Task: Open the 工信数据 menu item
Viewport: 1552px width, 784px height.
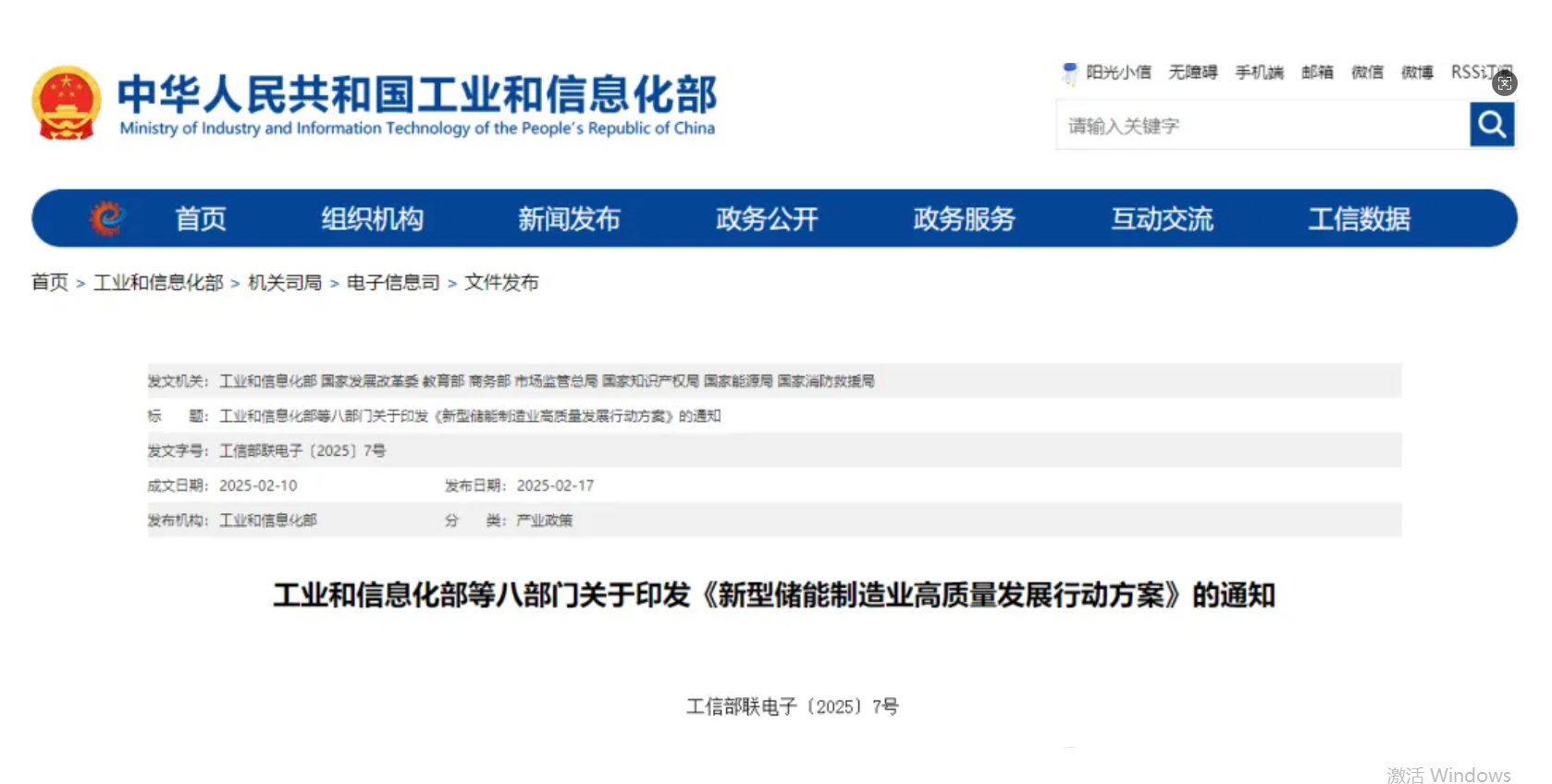Action: click(x=1359, y=219)
